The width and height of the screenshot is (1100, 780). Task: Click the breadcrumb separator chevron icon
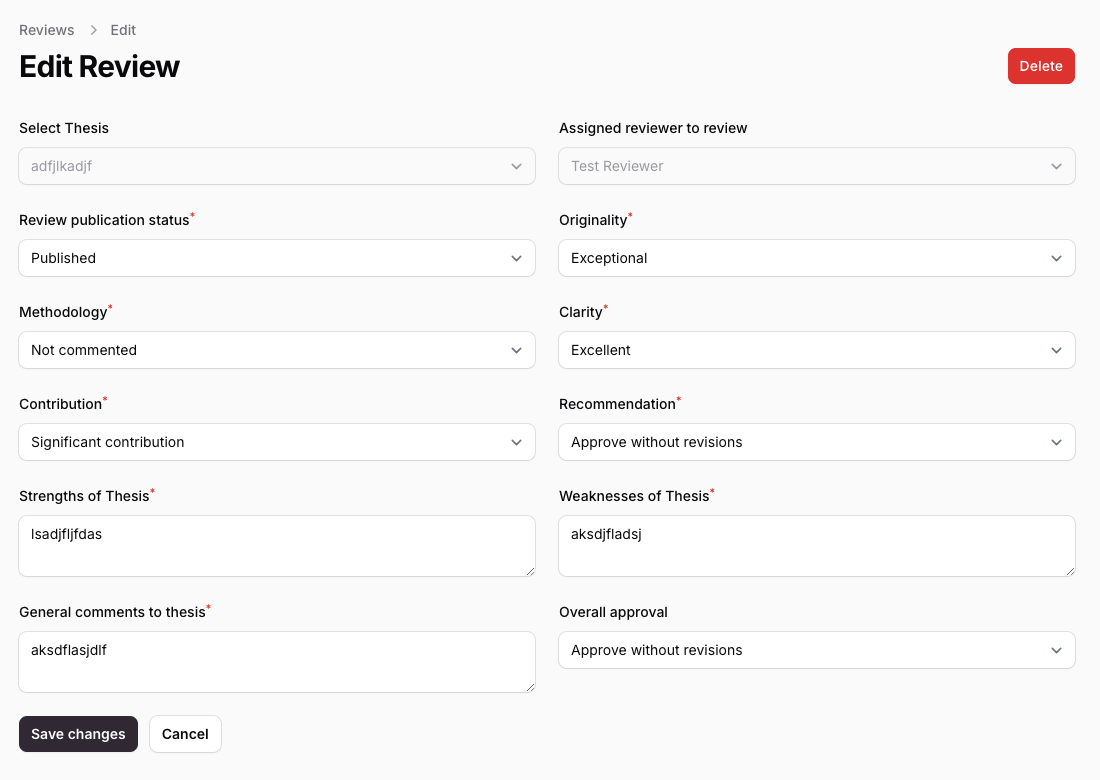point(93,30)
